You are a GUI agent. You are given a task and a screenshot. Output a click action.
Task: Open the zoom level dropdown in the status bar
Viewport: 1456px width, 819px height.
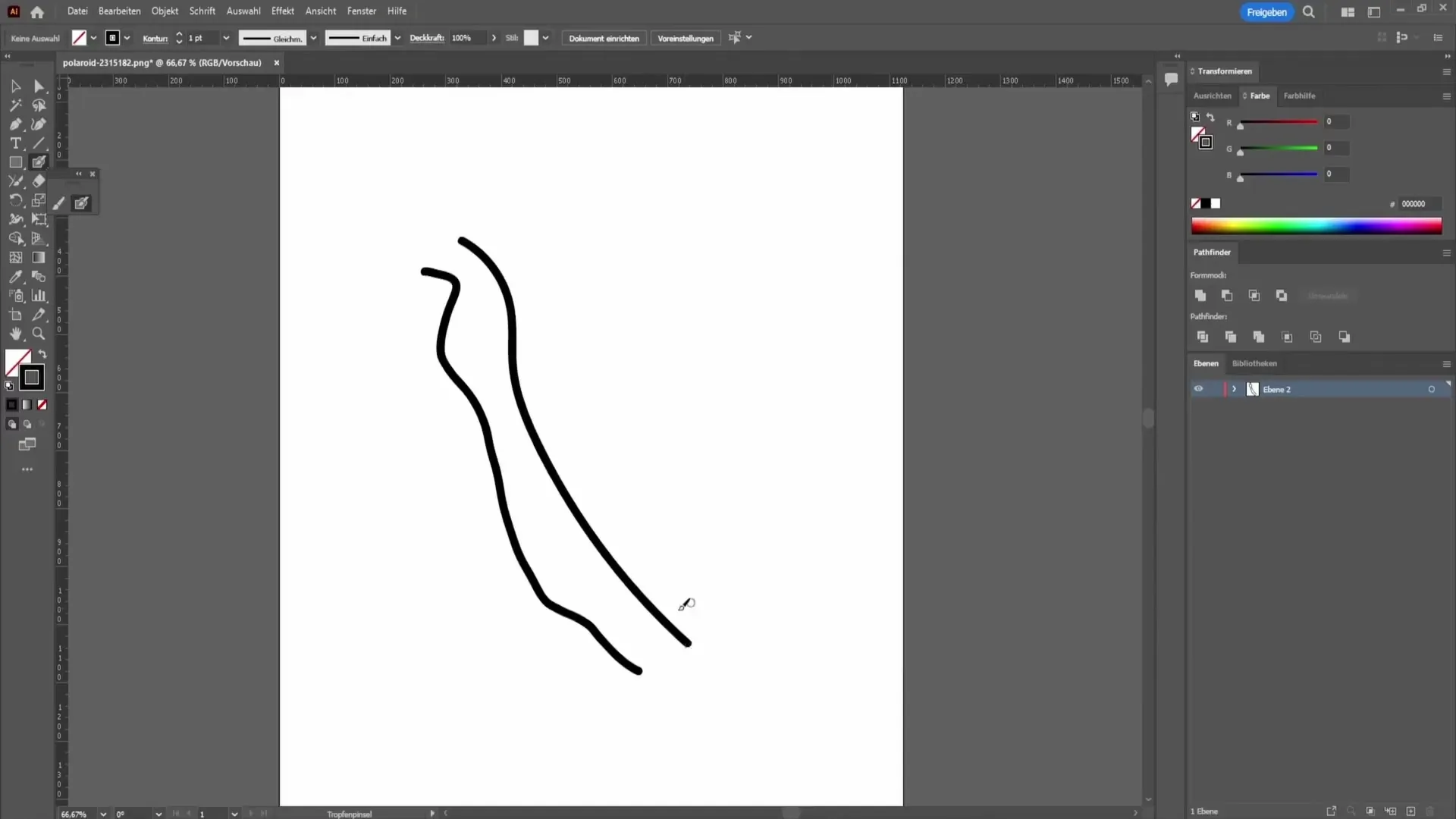click(x=103, y=814)
